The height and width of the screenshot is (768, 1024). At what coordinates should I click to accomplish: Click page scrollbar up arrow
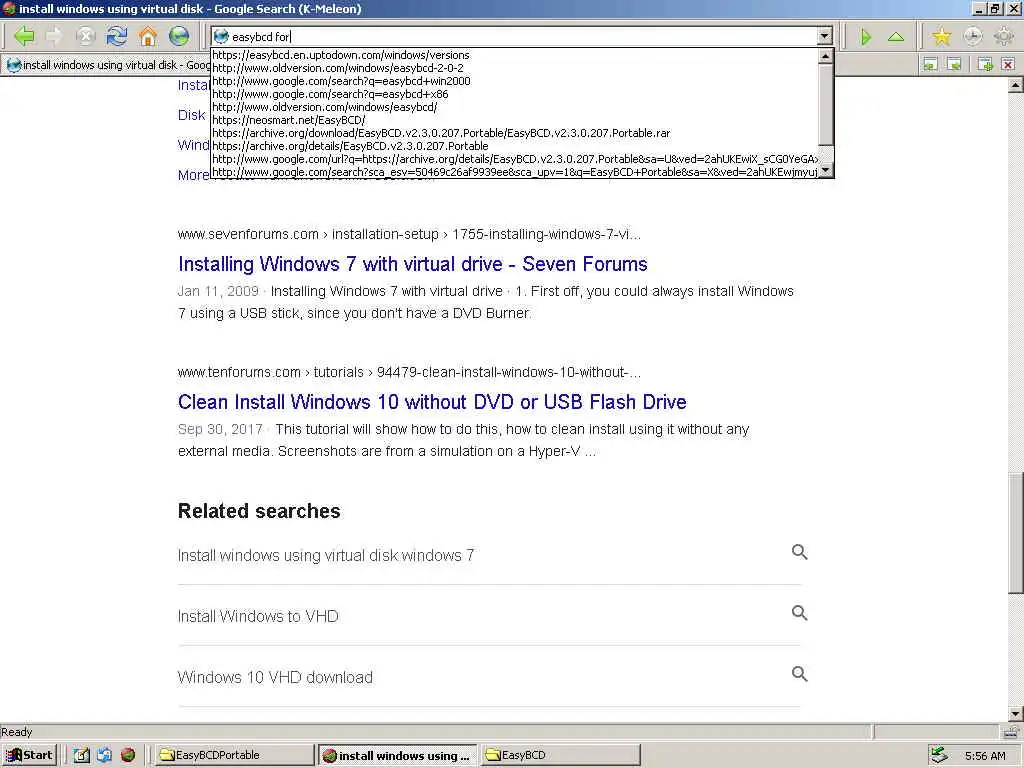click(1016, 85)
